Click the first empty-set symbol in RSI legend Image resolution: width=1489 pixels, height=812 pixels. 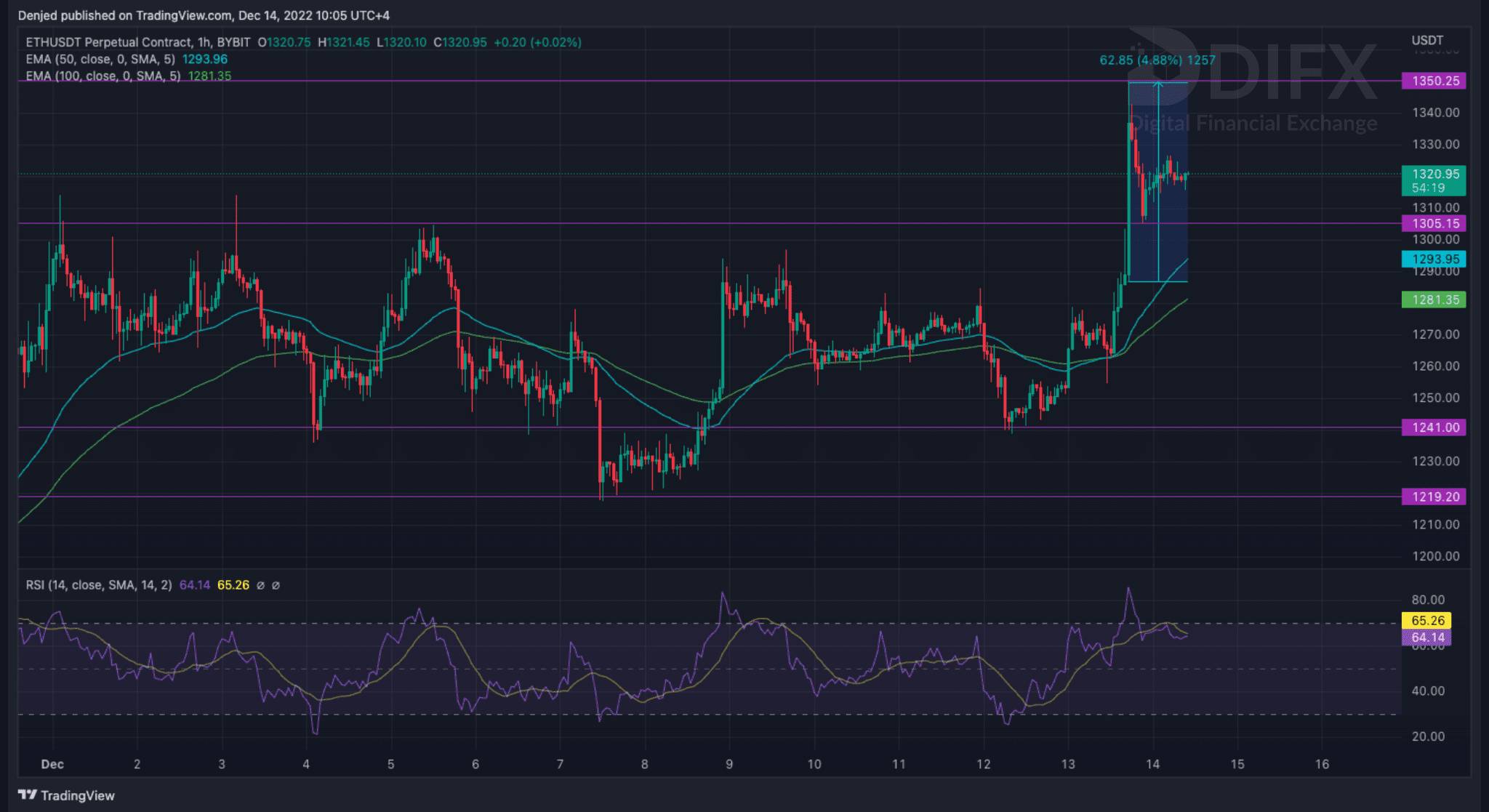(260, 585)
